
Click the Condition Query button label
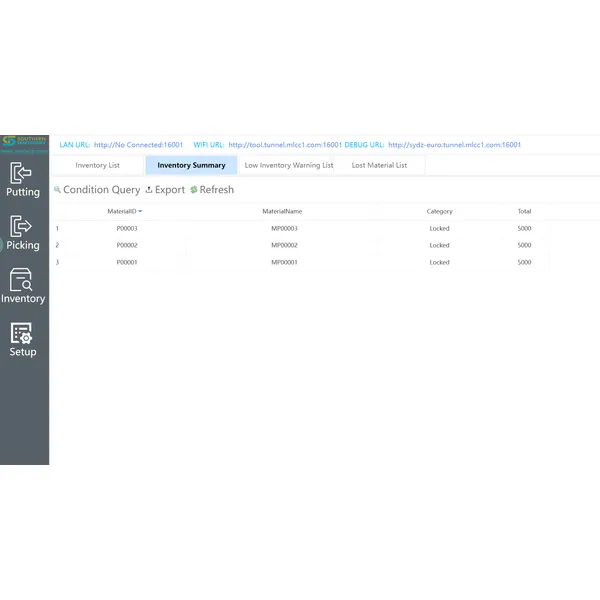coord(102,190)
